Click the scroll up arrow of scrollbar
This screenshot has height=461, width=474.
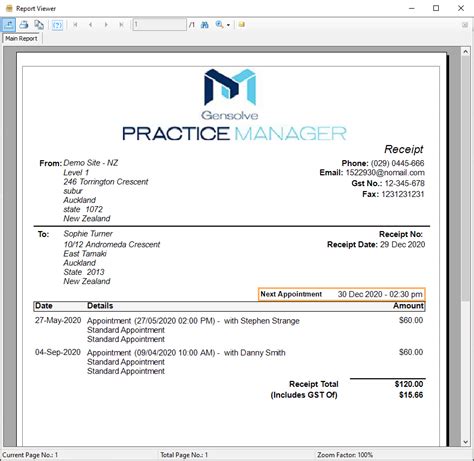click(465, 52)
